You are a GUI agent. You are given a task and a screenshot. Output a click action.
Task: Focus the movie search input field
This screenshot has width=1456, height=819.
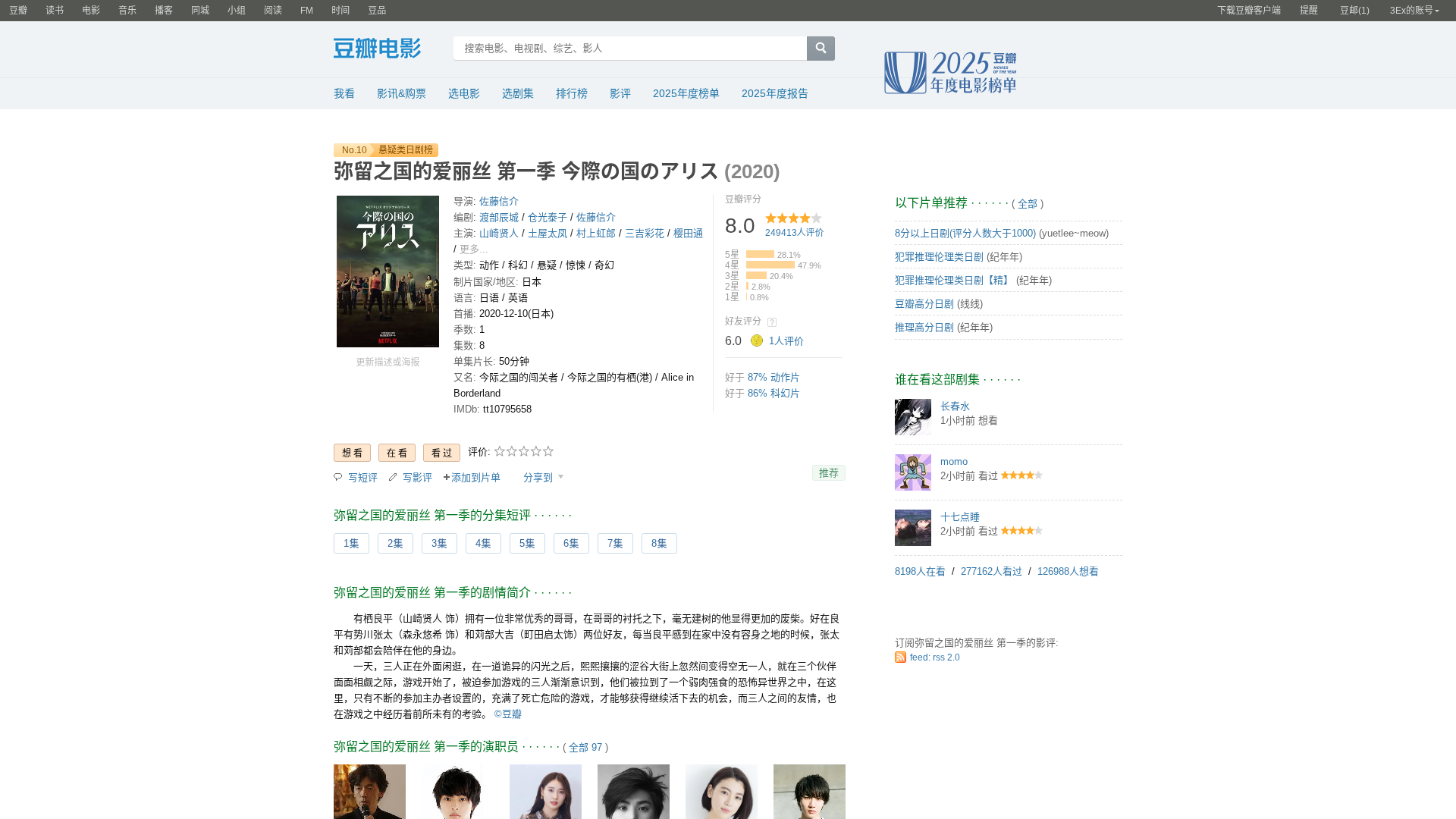click(x=630, y=49)
